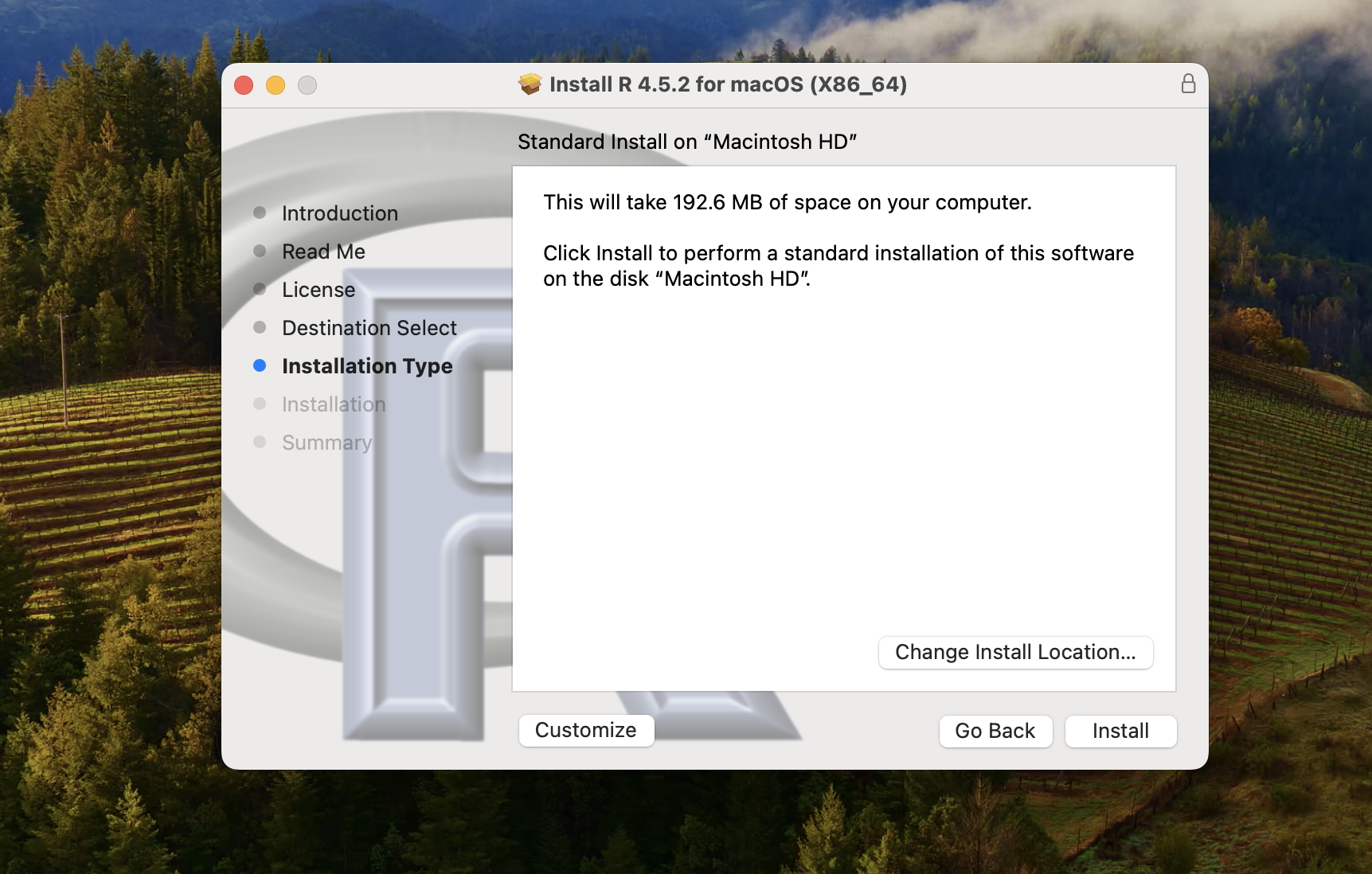
Task: Click Change Install Location… button
Action: click(x=1015, y=652)
